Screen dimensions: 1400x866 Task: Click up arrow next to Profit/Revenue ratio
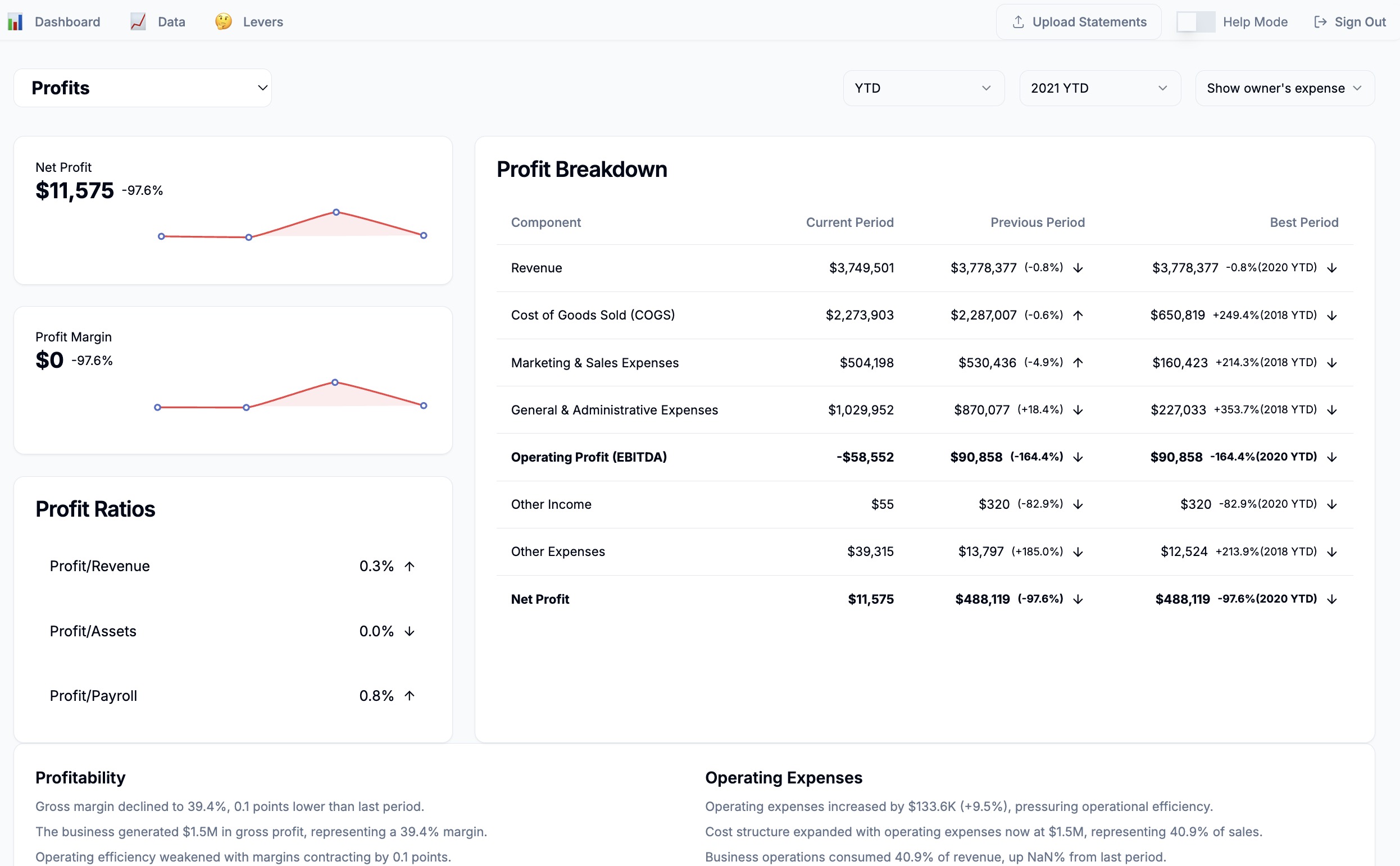(x=409, y=567)
